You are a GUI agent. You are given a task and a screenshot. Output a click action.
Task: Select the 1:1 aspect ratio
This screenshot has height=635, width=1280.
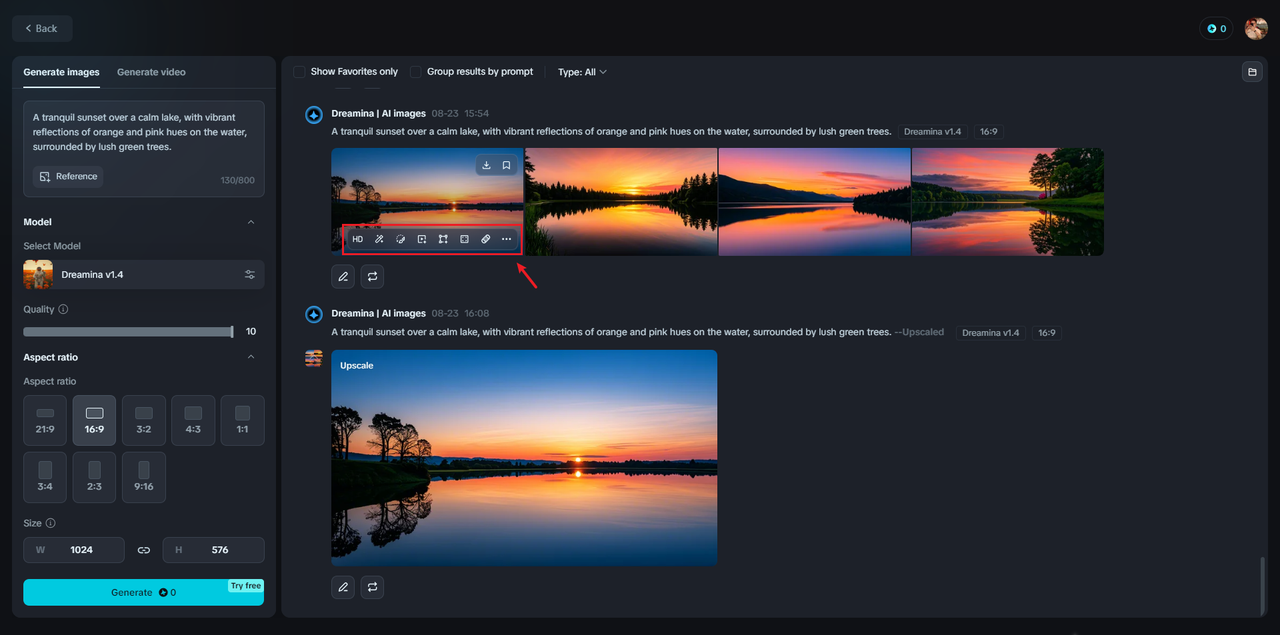(x=242, y=420)
